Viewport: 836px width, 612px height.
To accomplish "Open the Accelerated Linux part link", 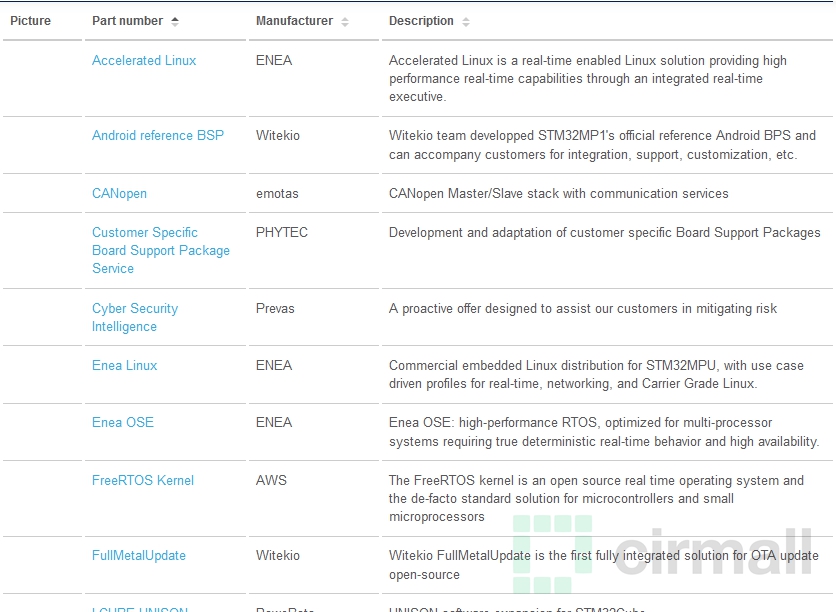I will (144, 61).
